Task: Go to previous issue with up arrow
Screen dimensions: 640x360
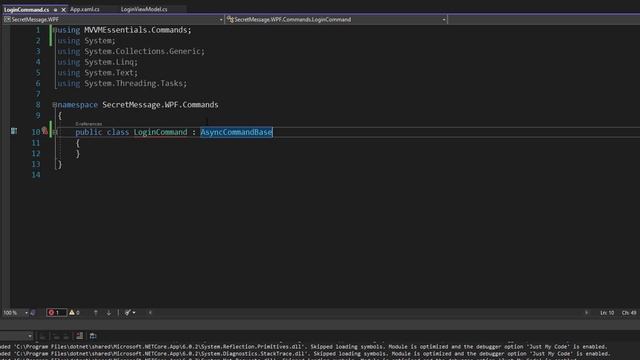Action: tap(96, 313)
